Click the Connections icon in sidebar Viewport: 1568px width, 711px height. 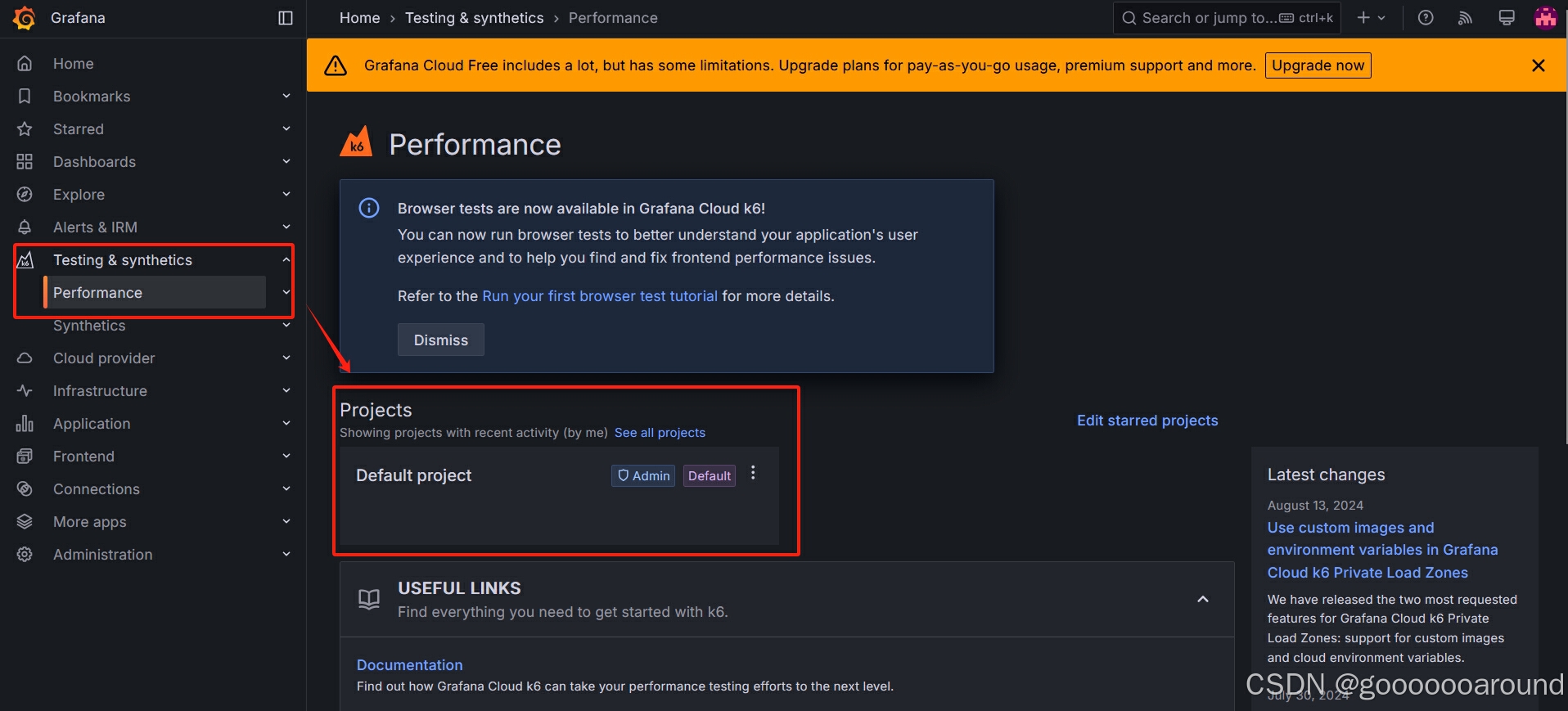pyautogui.click(x=25, y=488)
